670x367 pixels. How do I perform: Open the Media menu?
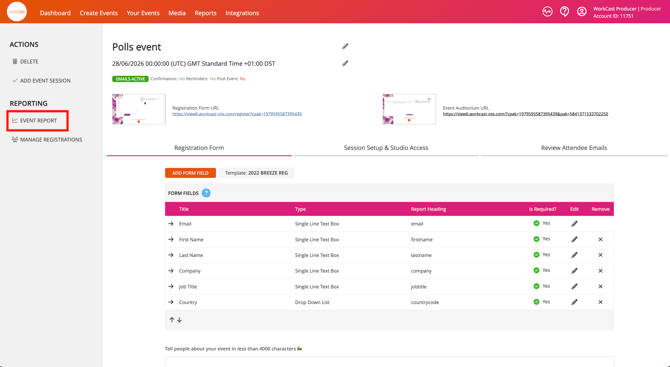pyautogui.click(x=177, y=13)
